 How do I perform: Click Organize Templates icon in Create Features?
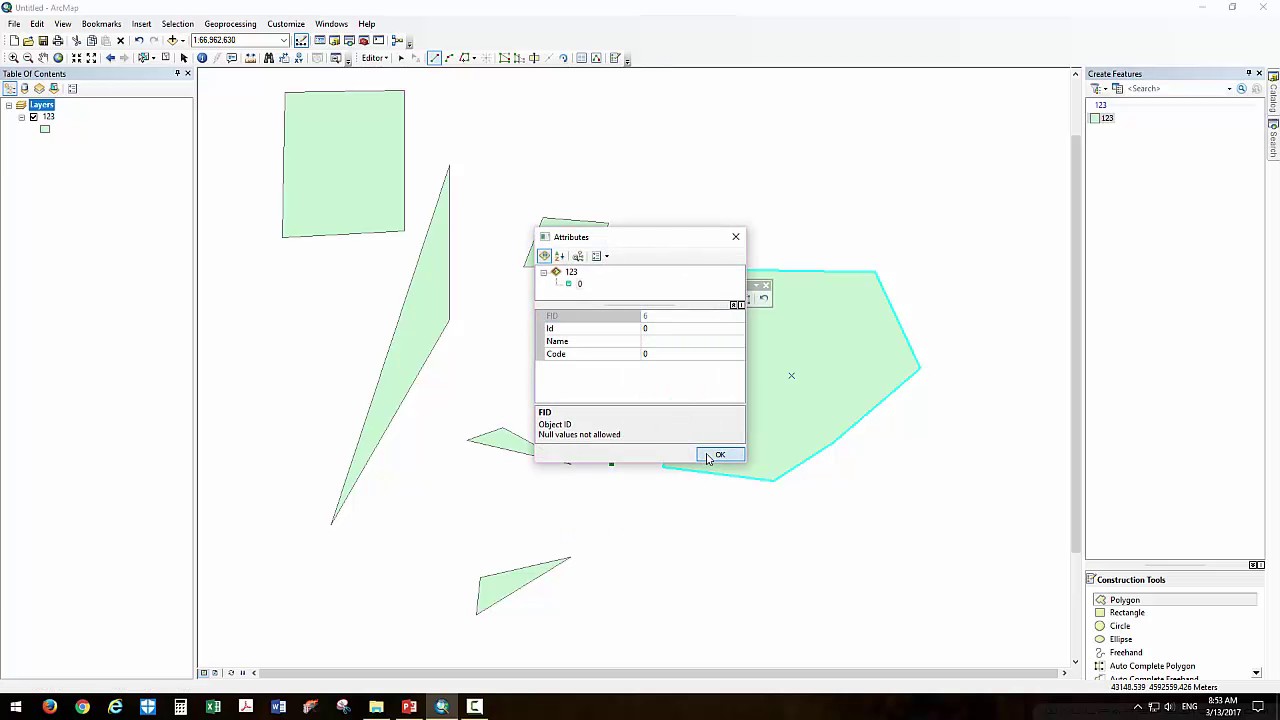(1118, 89)
